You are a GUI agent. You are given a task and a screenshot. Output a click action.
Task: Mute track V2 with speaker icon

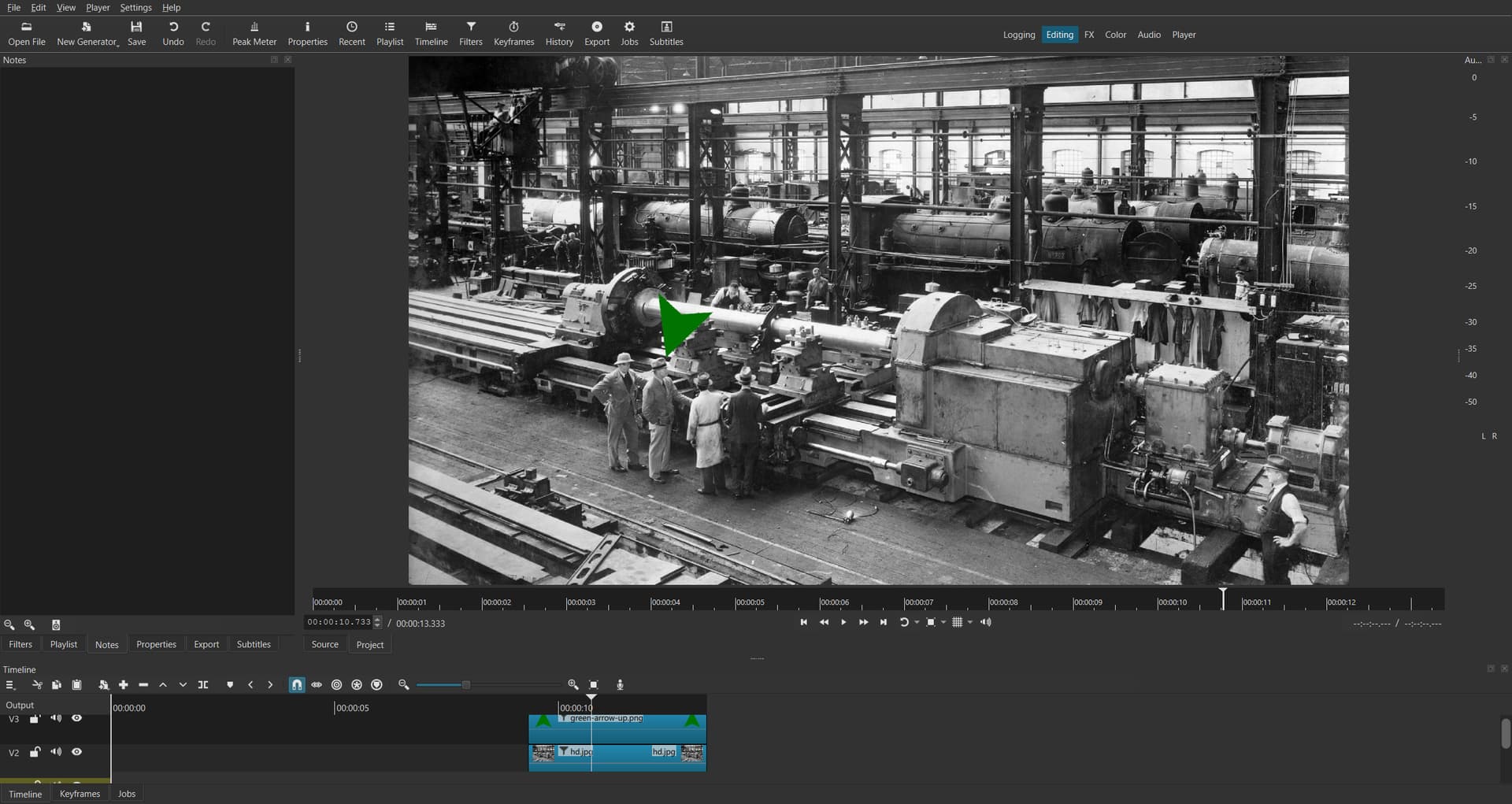[56, 752]
